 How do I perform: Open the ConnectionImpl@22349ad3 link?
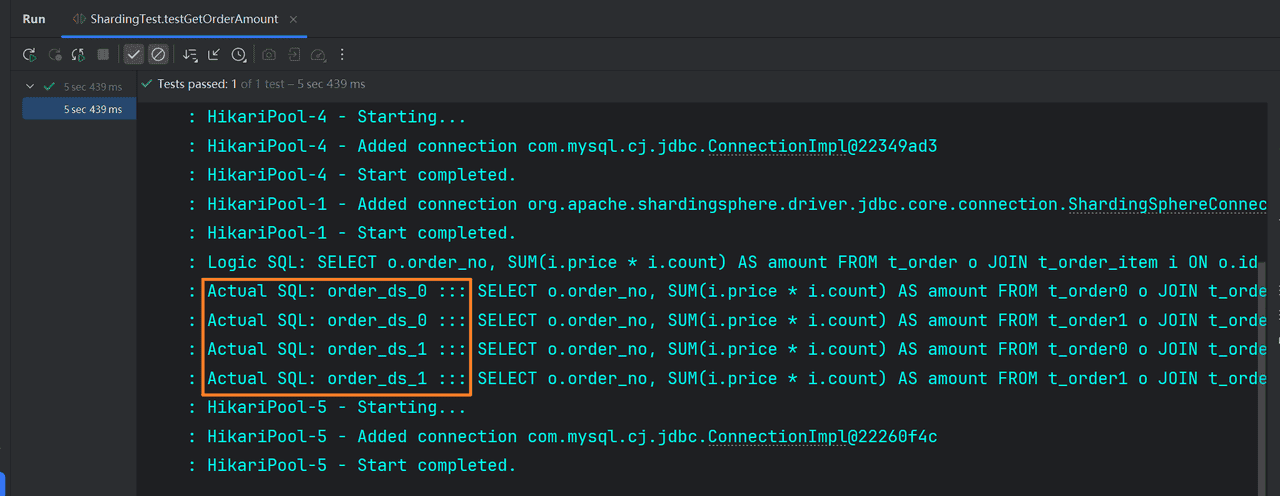tap(822, 146)
